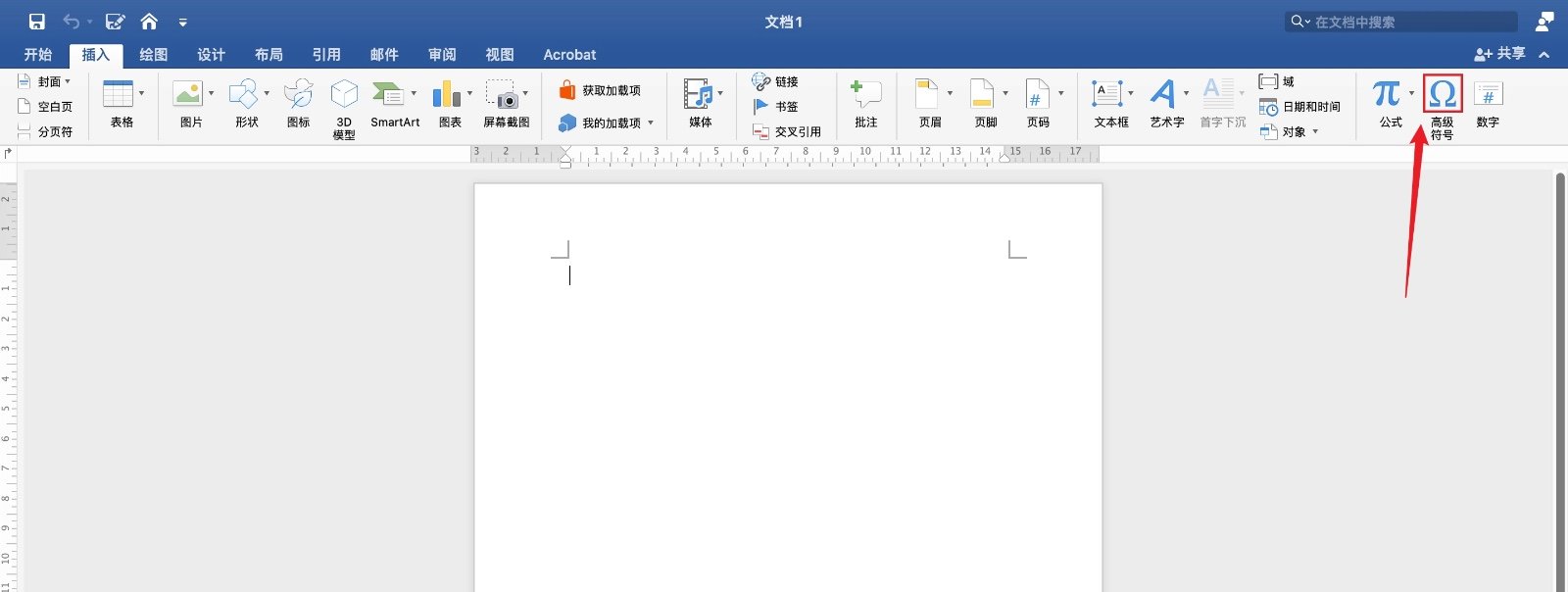Expand the 表格 dropdown arrow
The image size is (1568, 592).
click(141, 94)
